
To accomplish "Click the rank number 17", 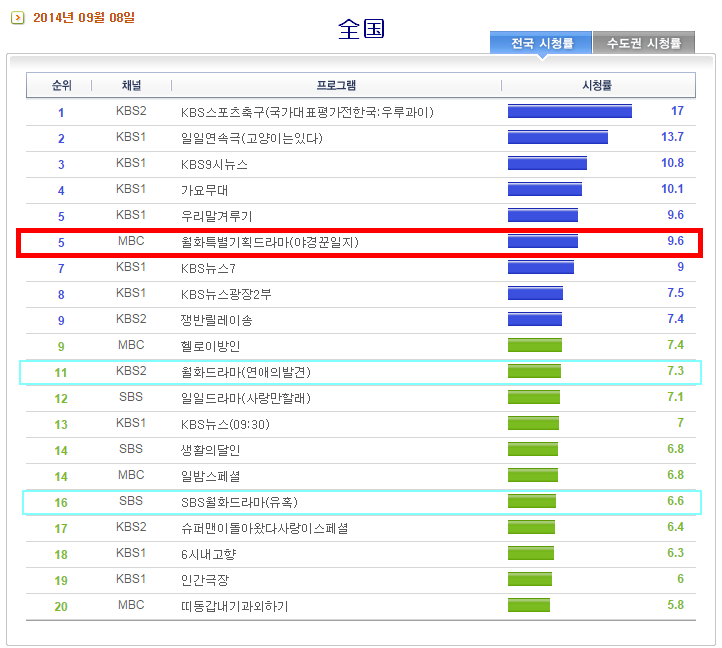I will point(61,529).
